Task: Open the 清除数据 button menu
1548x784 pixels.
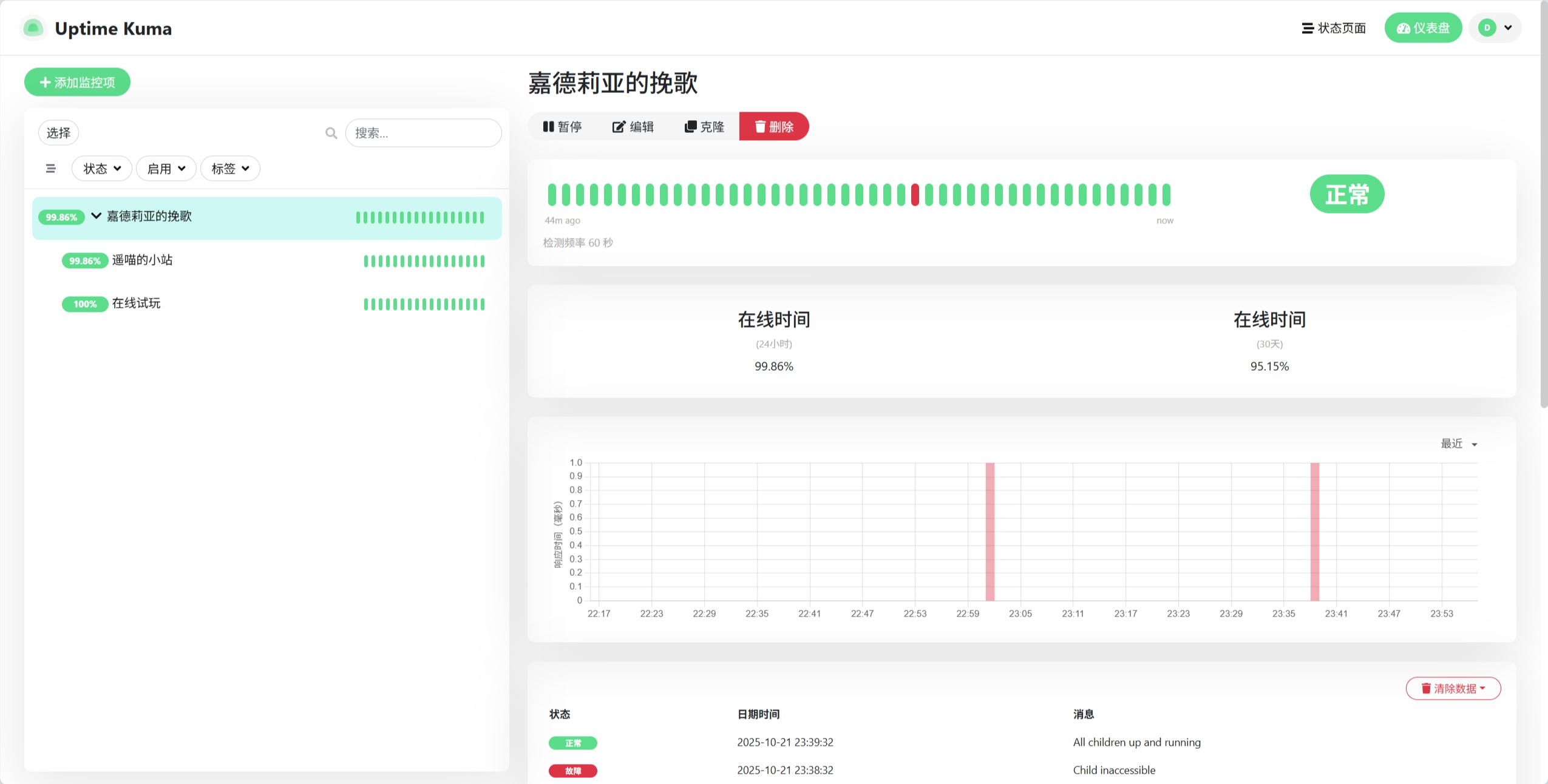Action: (1453, 688)
